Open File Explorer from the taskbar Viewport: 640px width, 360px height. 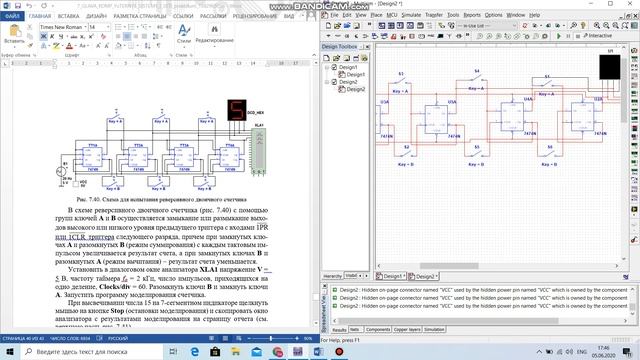(x=236, y=351)
